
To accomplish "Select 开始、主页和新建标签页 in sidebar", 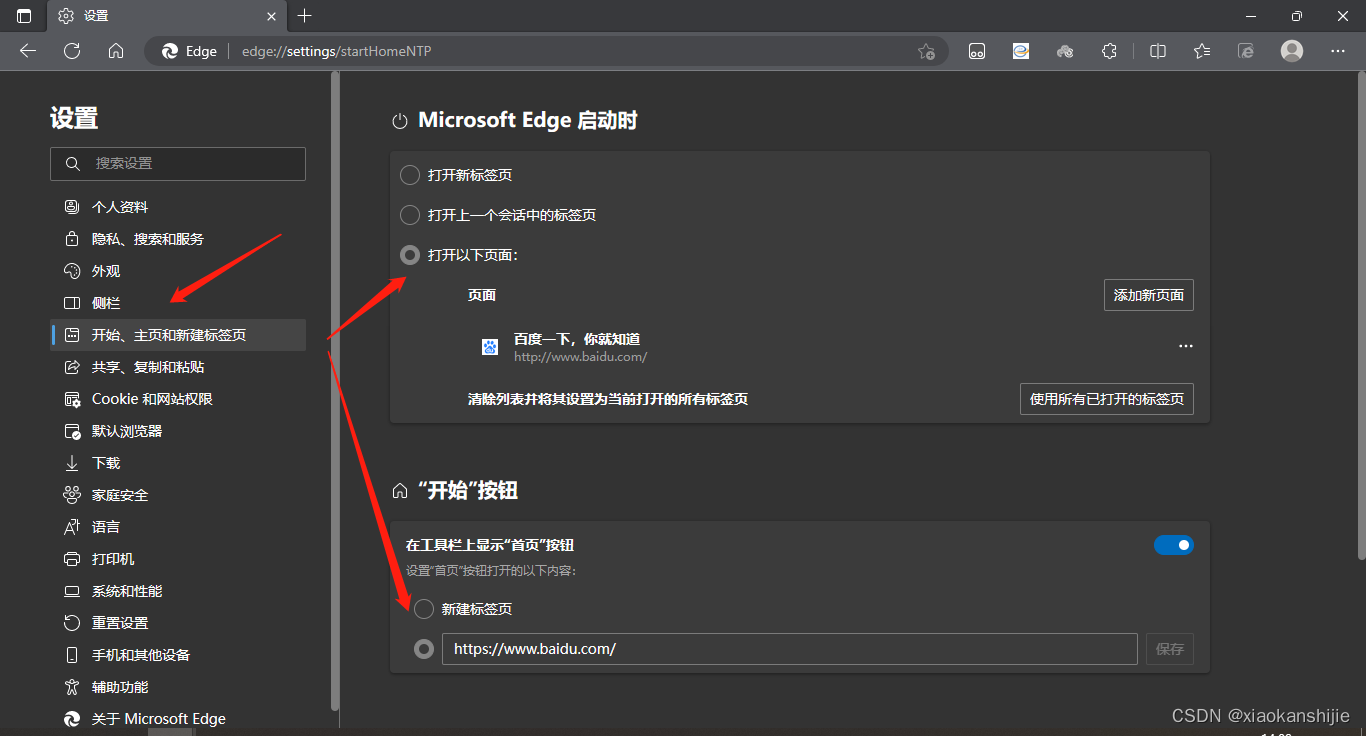I will tap(178, 335).
